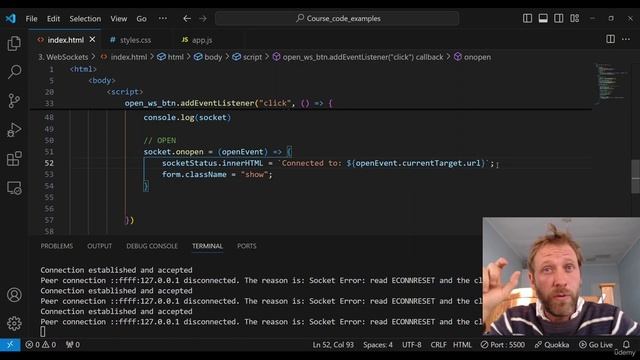
Task: Change indentation via Spaces: 4
Action: click(378, 345)
